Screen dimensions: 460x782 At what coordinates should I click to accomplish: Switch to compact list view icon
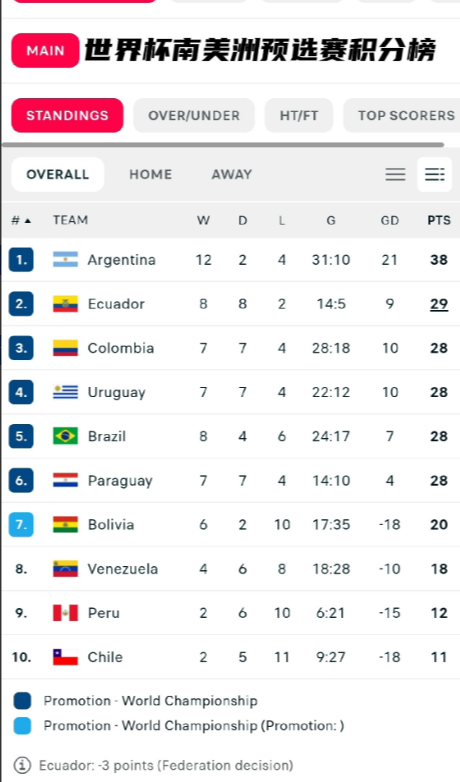(x=395, y=175)
